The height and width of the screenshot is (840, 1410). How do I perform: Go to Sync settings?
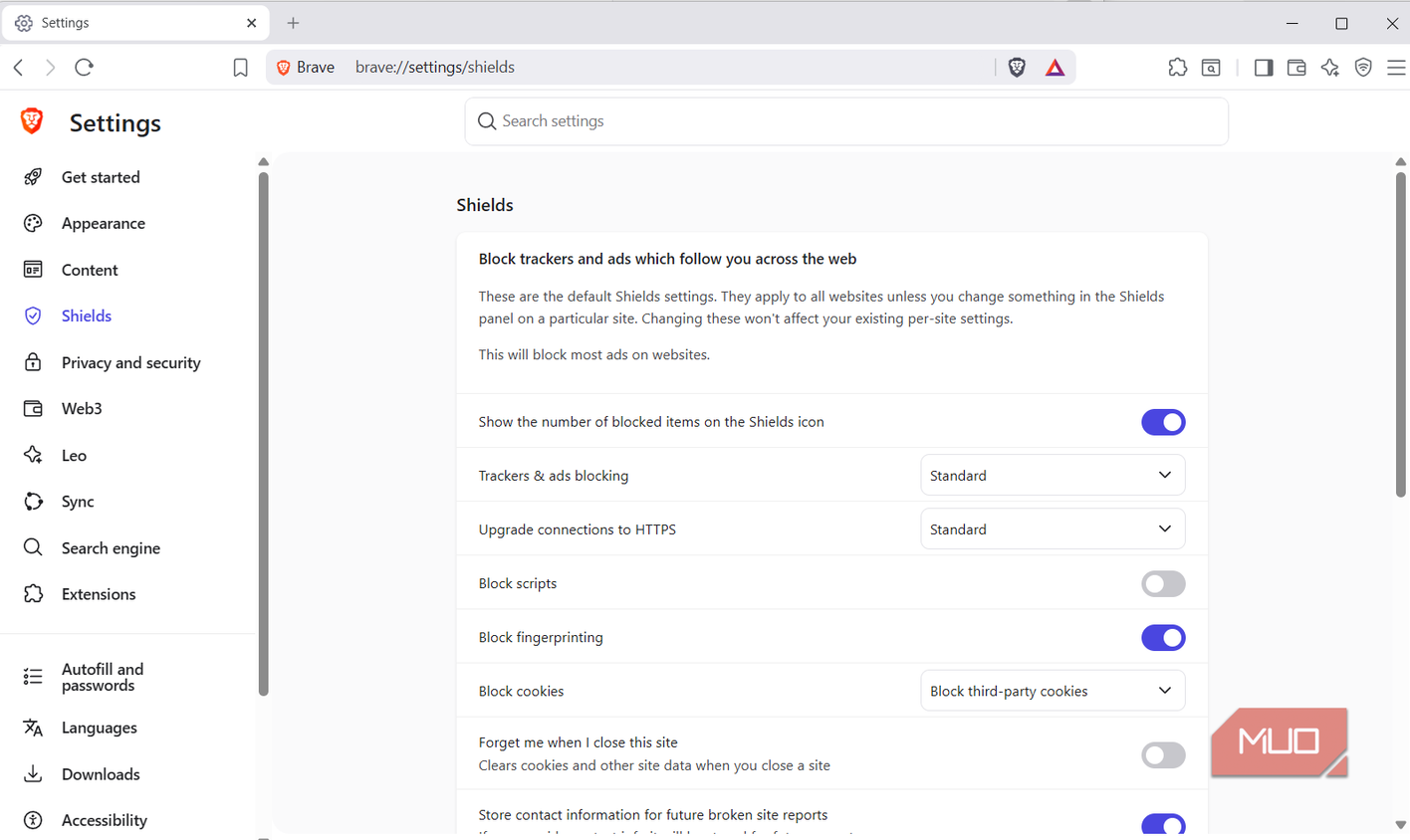pyautogui.click(x=78, y=502)
